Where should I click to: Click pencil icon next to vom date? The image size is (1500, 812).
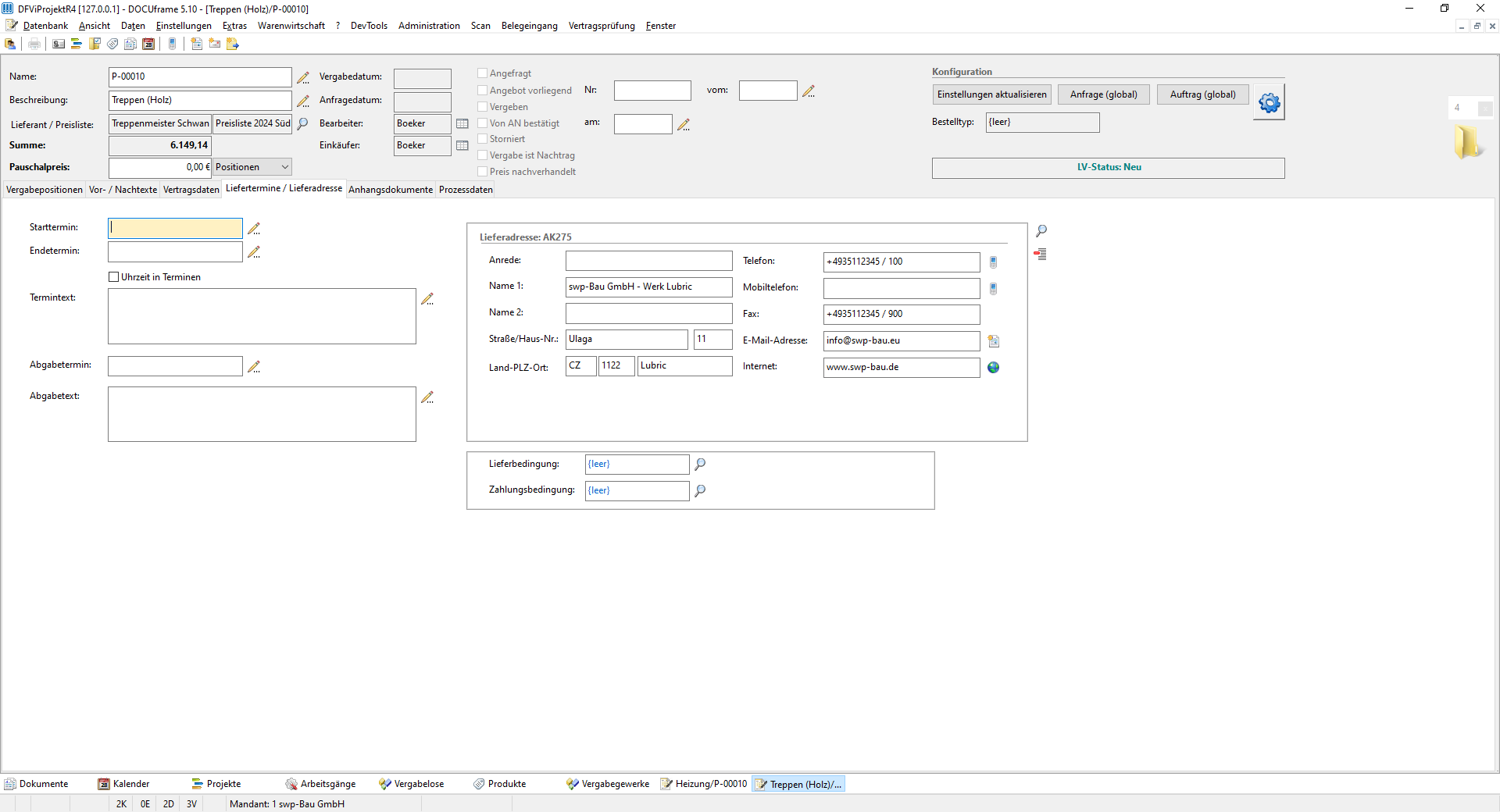[809, 91]
